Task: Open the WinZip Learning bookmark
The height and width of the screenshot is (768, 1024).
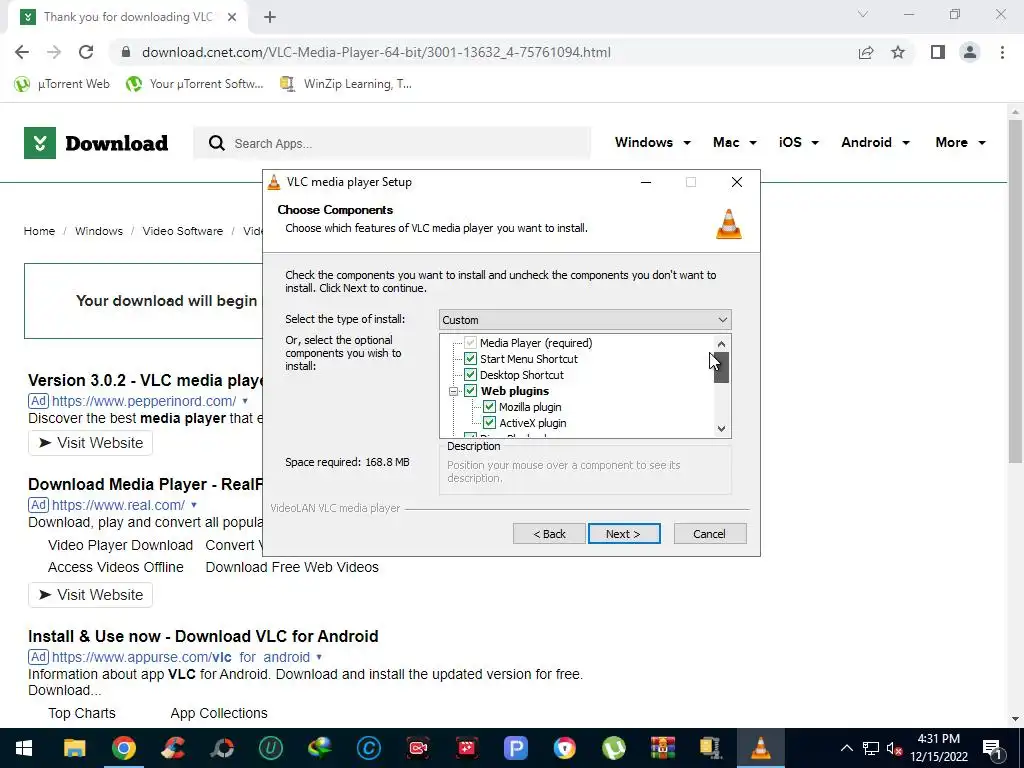Action: pyautogui.click(x=345, y=84)
